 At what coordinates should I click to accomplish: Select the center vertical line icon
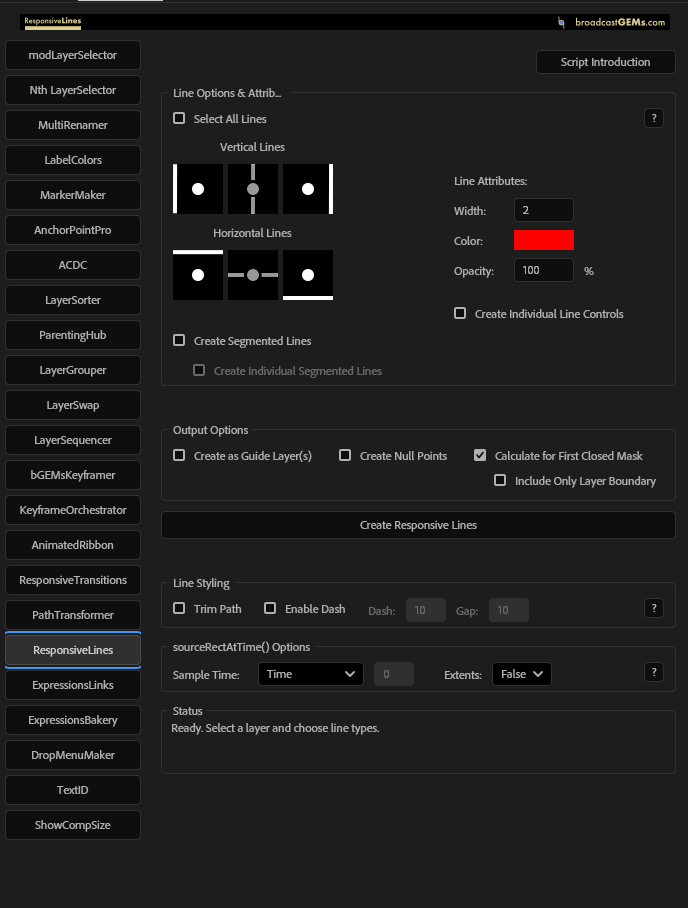click(x=253, y=189)
